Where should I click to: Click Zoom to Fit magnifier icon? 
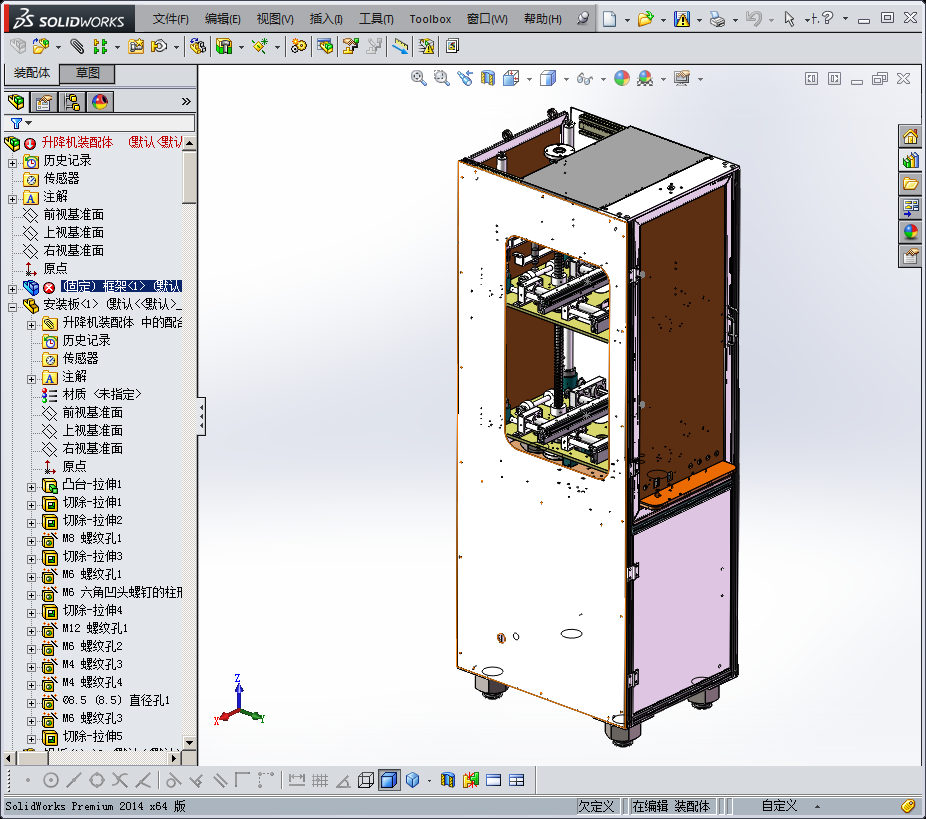click(x=419, y=79)
